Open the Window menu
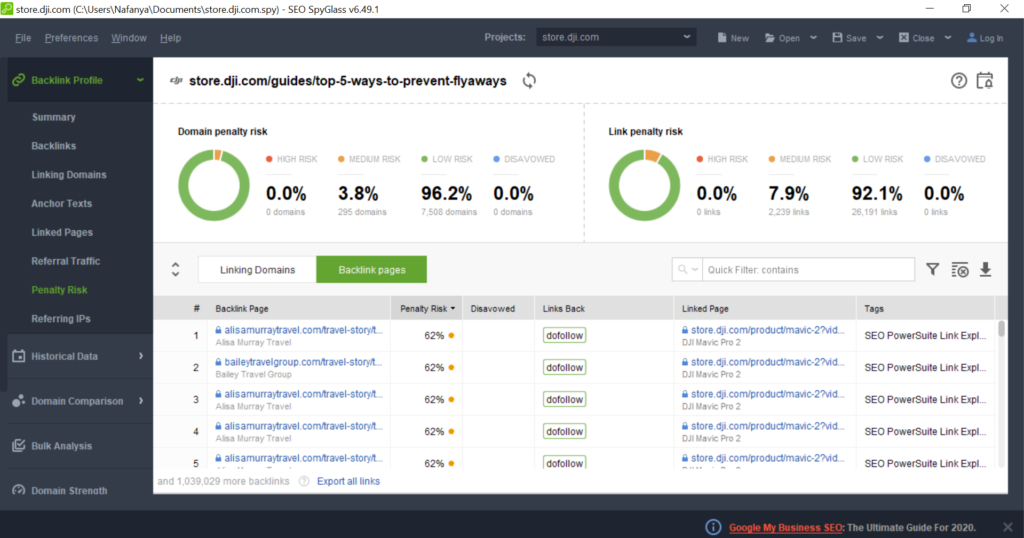Screen dimensions: 1024x538 click(129, 38)
